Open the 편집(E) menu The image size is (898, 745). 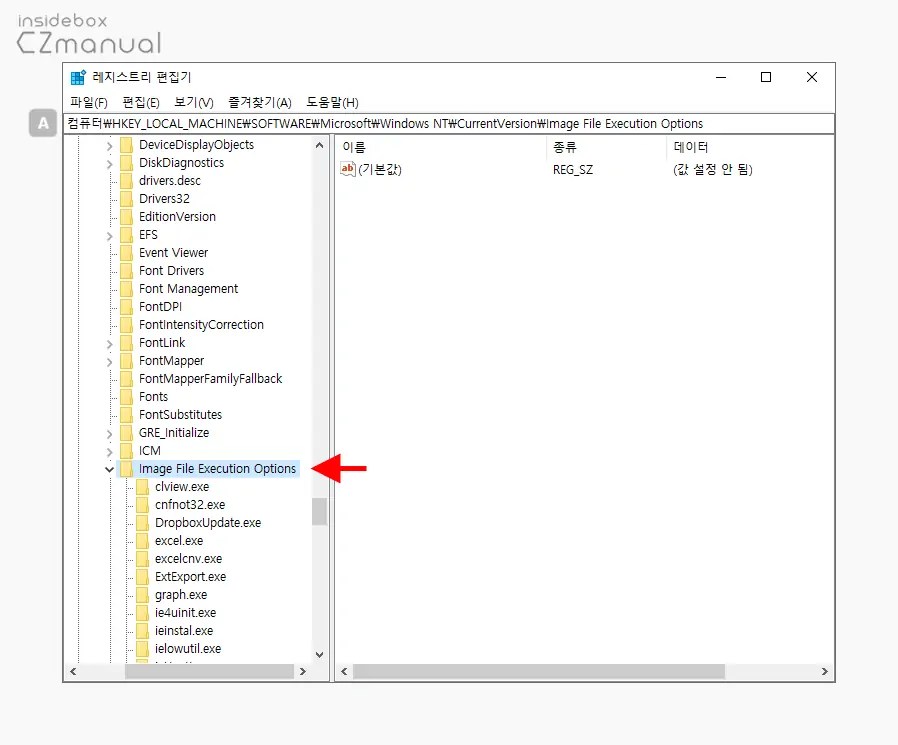click(x=141, y=103)
